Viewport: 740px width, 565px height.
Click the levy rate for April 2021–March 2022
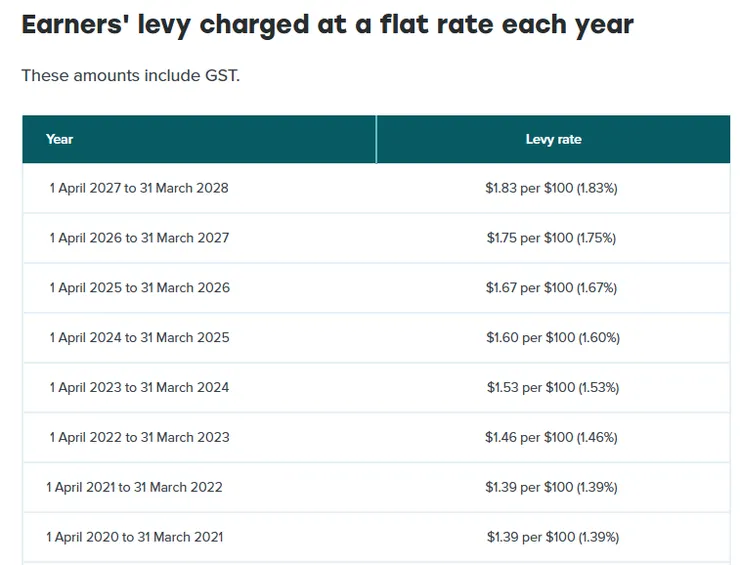[x=553, y=487]
